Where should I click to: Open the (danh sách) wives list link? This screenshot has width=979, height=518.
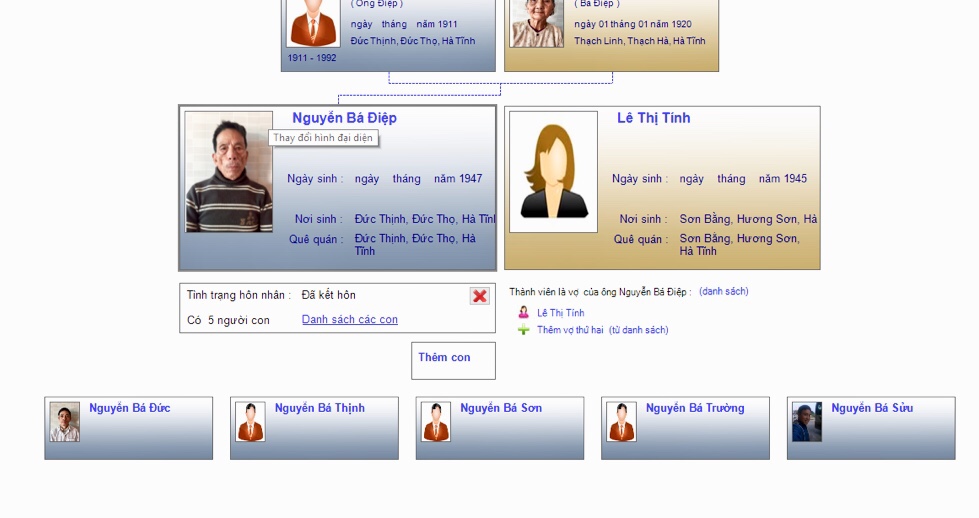[x=724, y=291]
